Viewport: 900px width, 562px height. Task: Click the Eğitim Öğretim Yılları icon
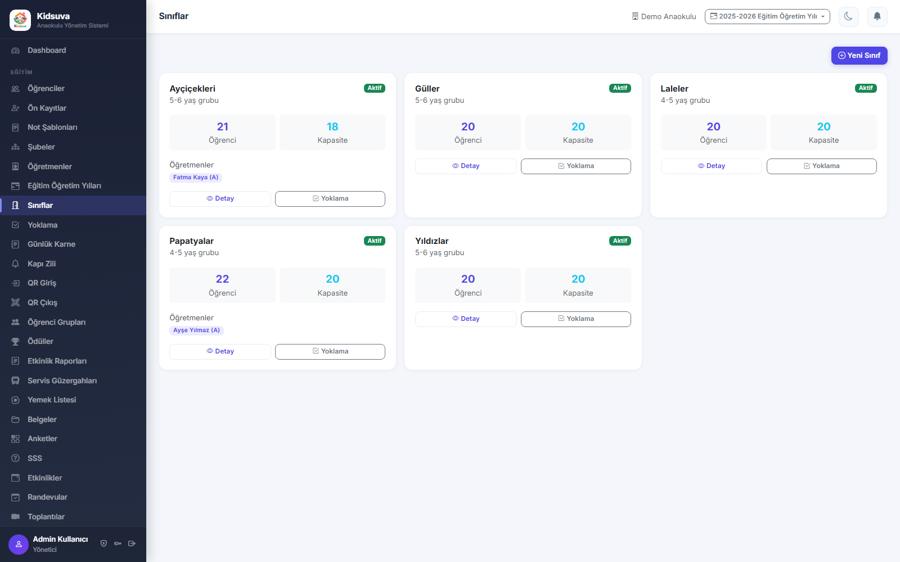(x=15, y=186)
